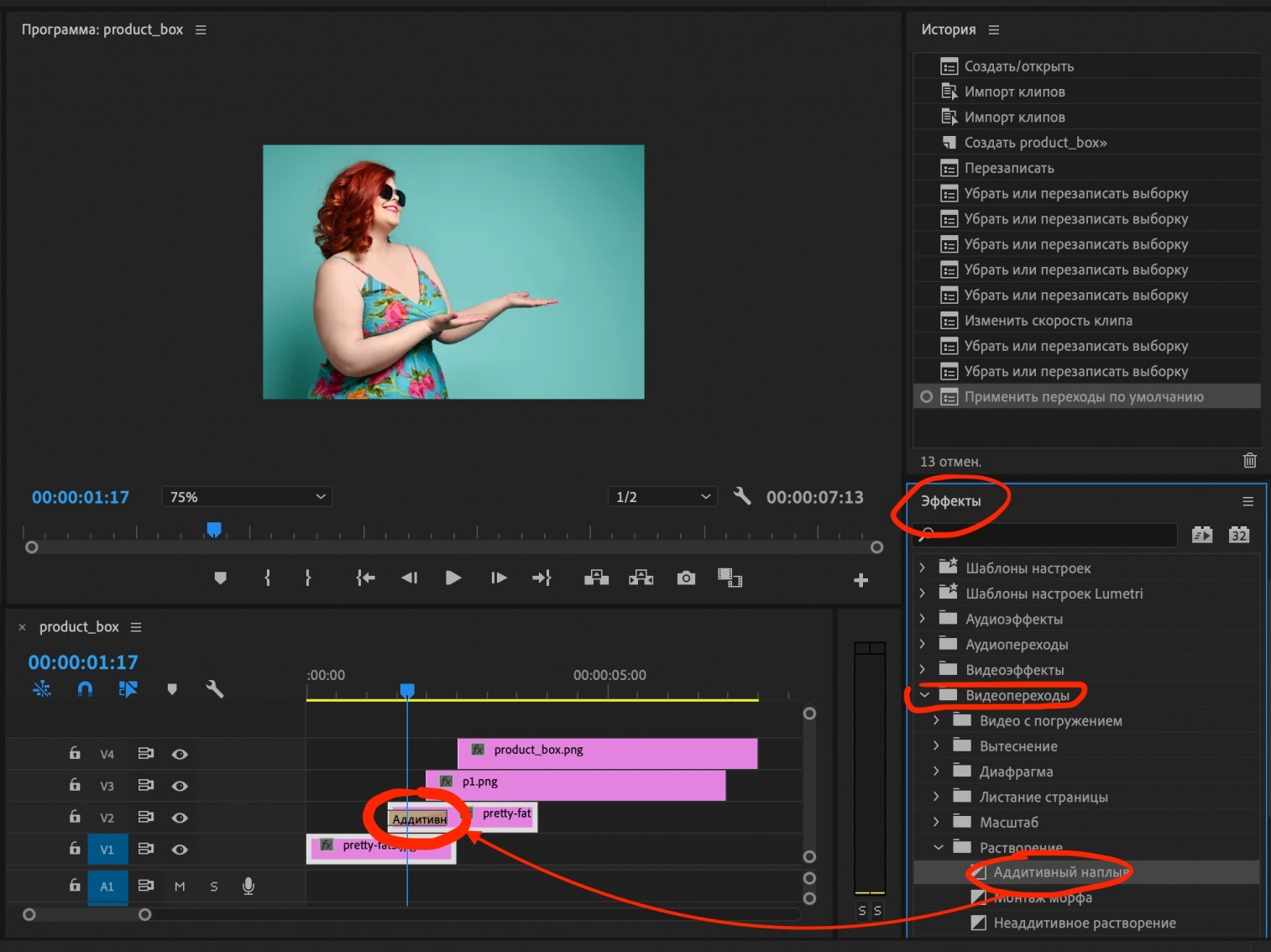Viewport: 1271px width, 952px height.
Task: Click the Effects search field
Action: 1046,534
